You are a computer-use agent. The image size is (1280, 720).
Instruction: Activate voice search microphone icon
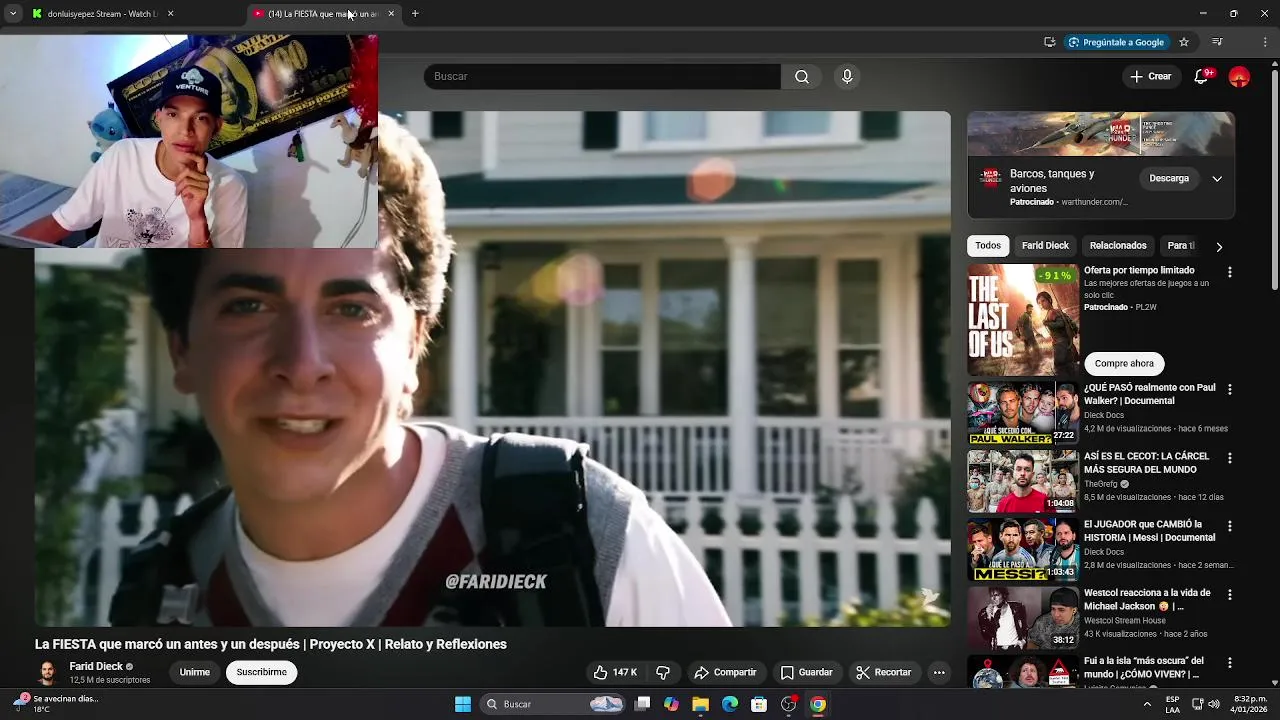pos(847,77)
